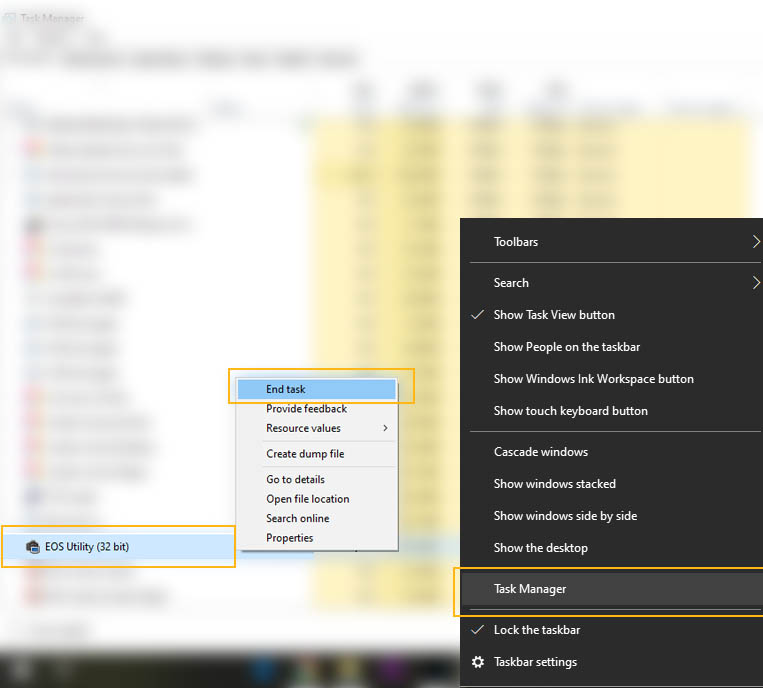Select Show windows stacked
This screenshot has height=688, width=763.
[612, 484]
